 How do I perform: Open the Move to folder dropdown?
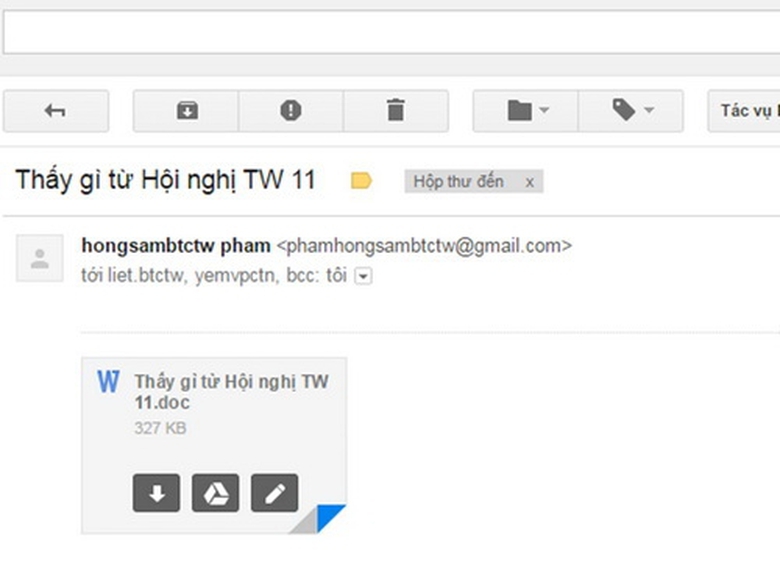click(526, 111)
